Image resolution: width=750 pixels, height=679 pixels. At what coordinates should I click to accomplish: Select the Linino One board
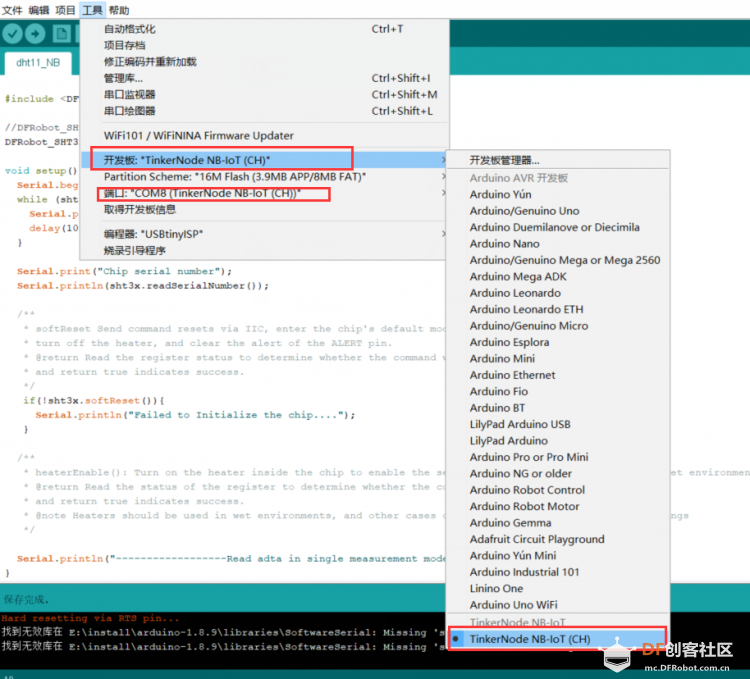click(x=558, y=589)
